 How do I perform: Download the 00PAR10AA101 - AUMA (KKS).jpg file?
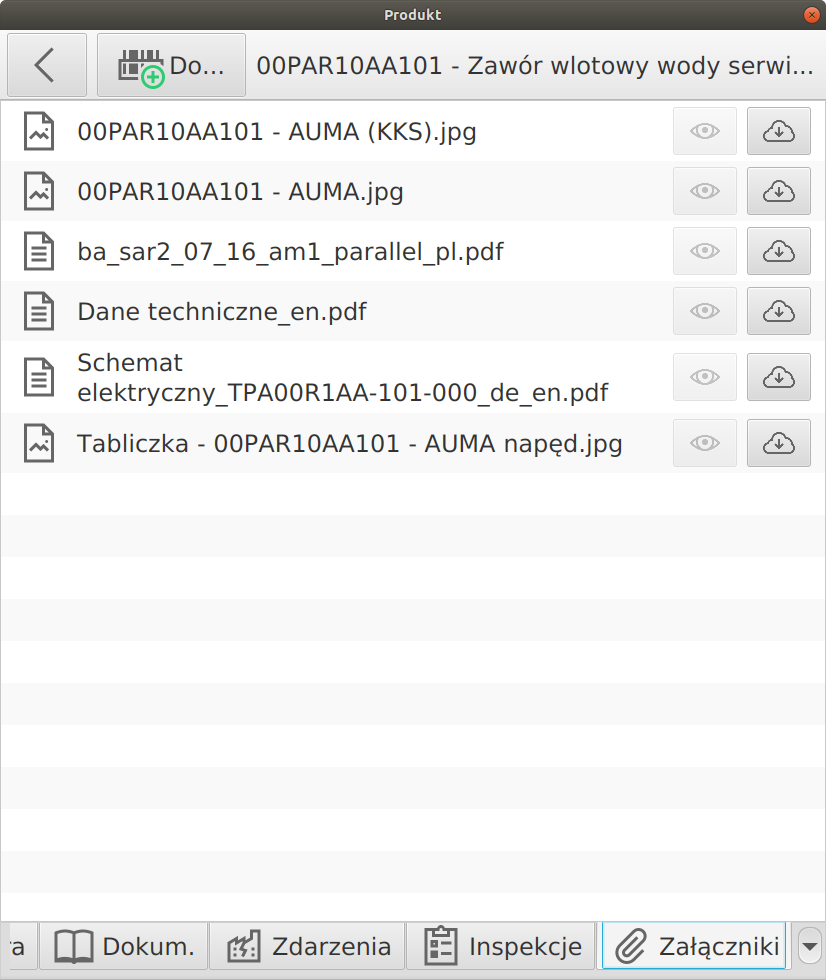tap(778, 131)
